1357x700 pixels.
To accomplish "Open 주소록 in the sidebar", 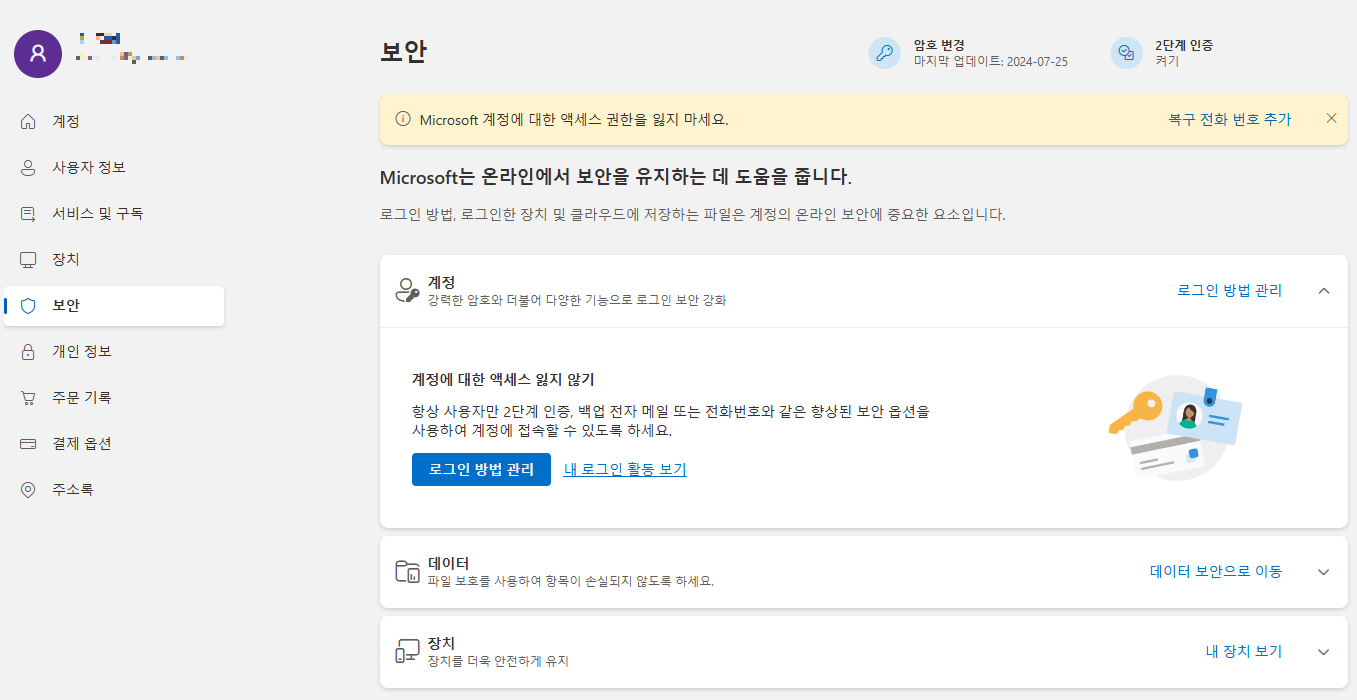I will (x=114, y=490).
